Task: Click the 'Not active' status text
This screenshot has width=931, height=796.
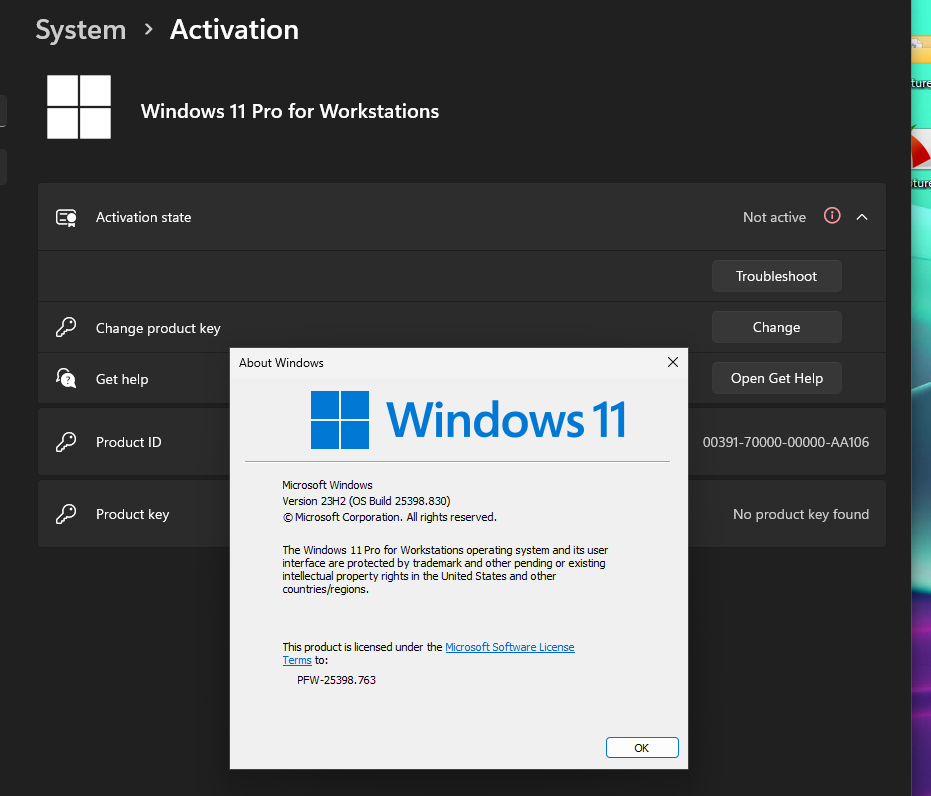Action: tap(774, 217)
